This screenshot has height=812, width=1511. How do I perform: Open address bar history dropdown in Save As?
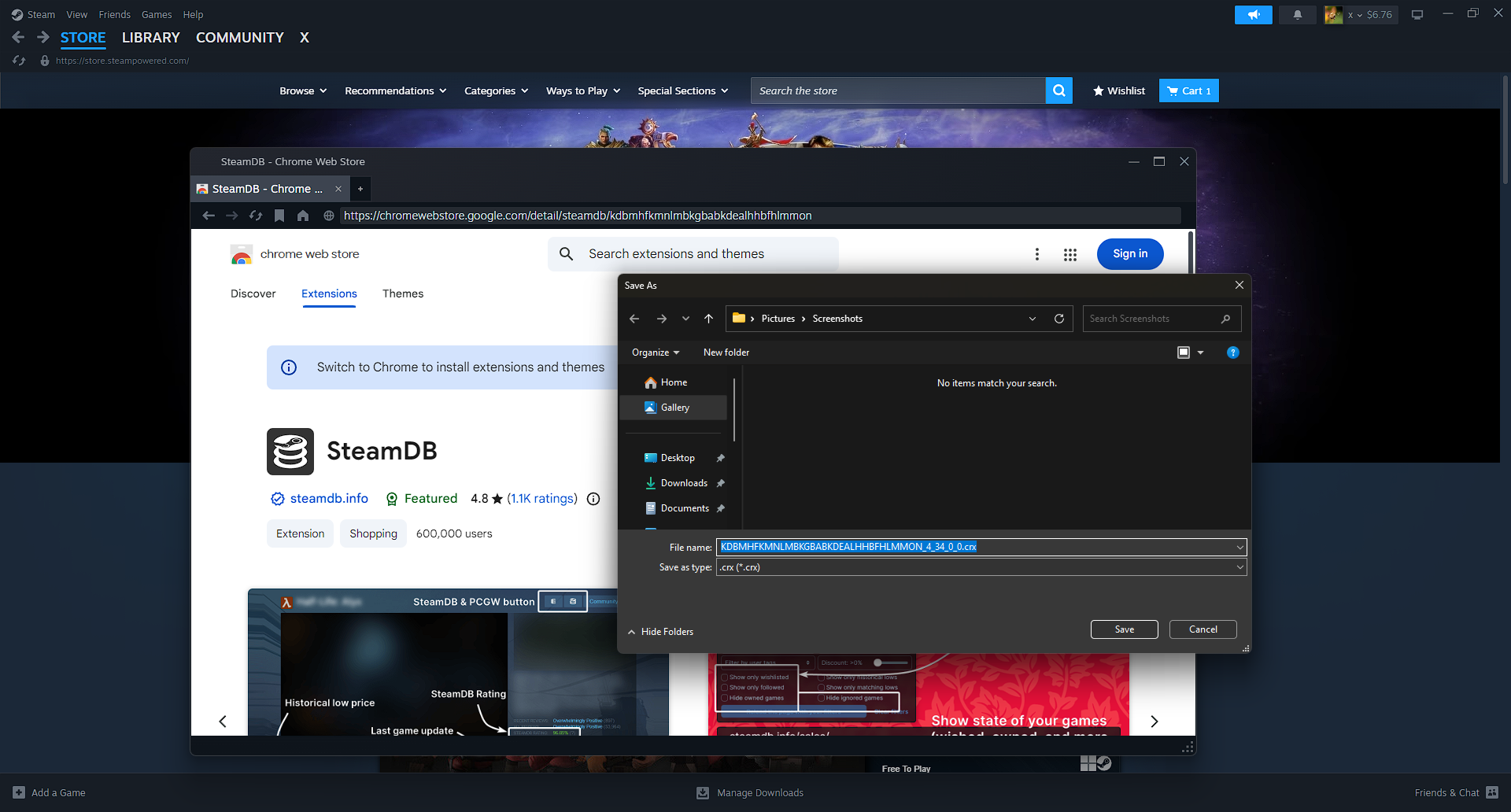[1033, 319]
